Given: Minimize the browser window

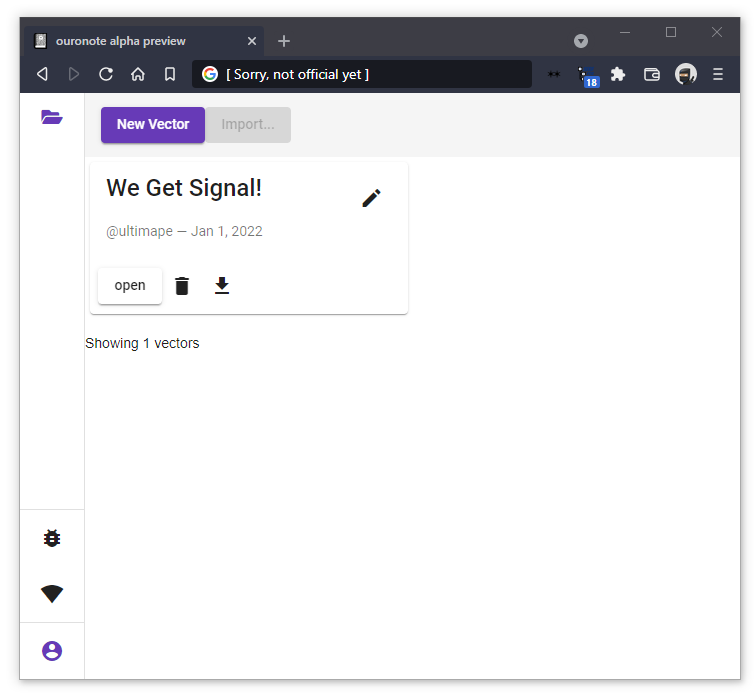Looking at the screenshot, I should (625, 33).
